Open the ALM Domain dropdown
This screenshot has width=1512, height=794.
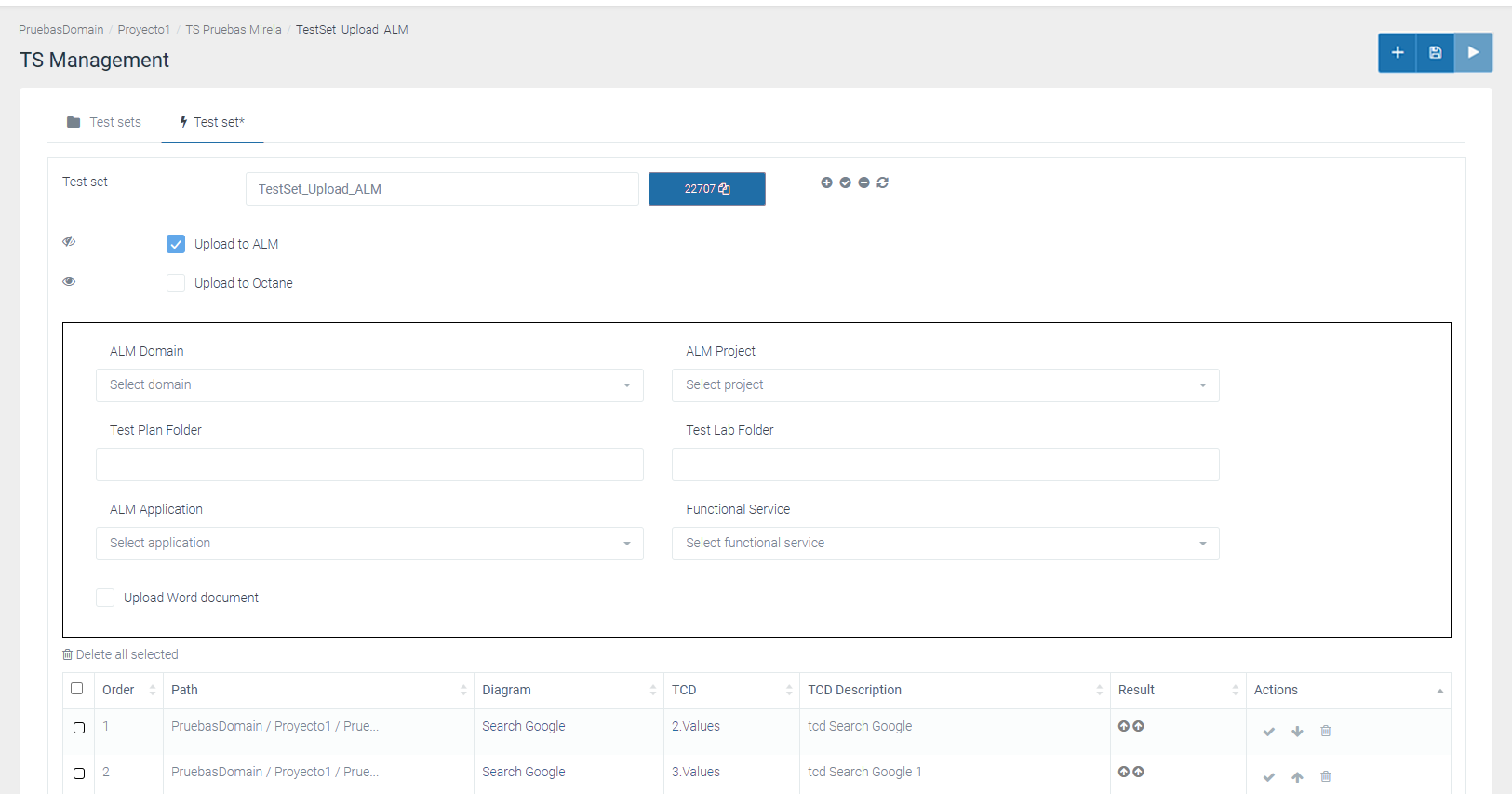(369, 385)
